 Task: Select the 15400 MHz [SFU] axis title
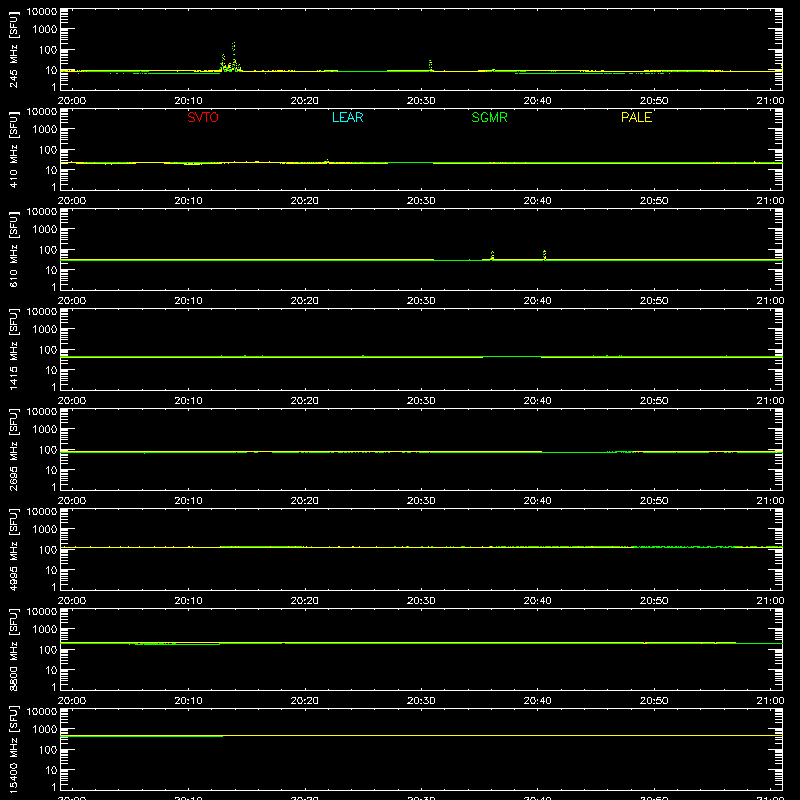tap(14, 749)
